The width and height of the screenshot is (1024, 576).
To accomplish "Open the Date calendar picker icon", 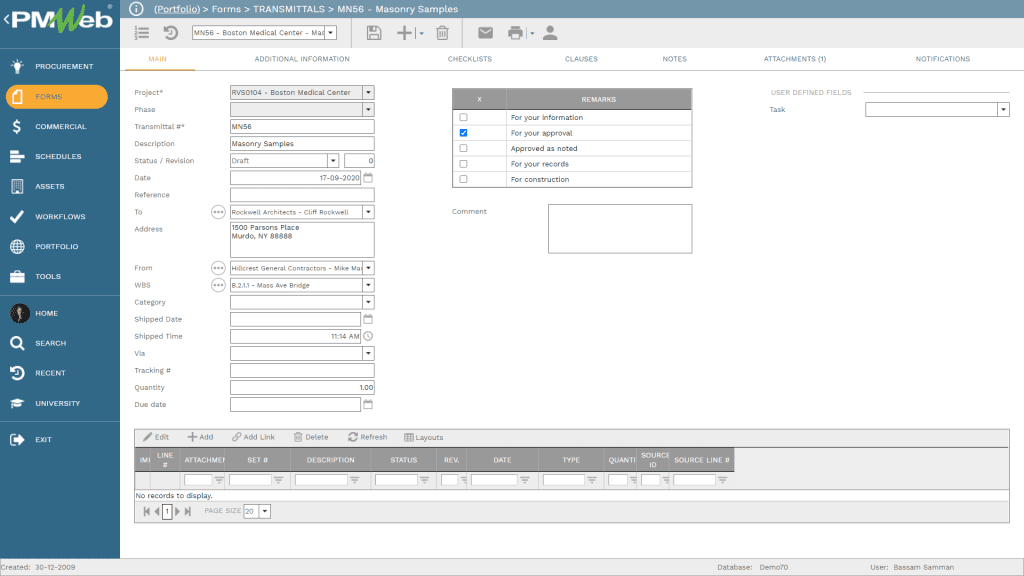I will pos(368,178).
